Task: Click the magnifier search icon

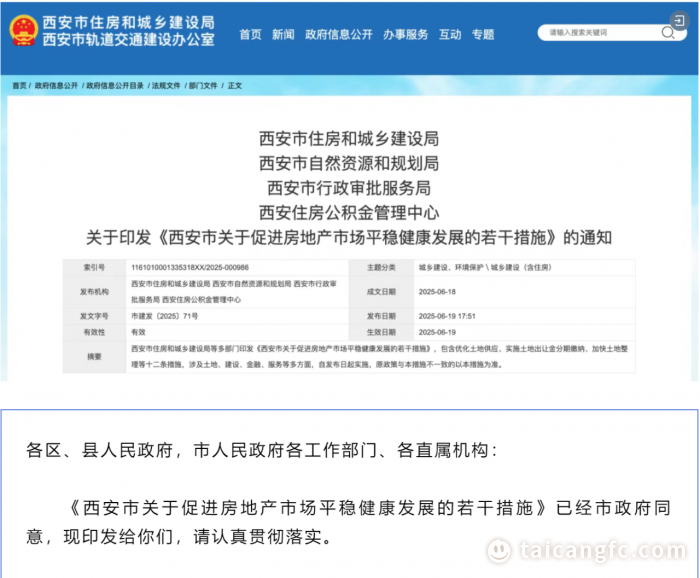Action: pyautogui.click(x=667, y=33)
